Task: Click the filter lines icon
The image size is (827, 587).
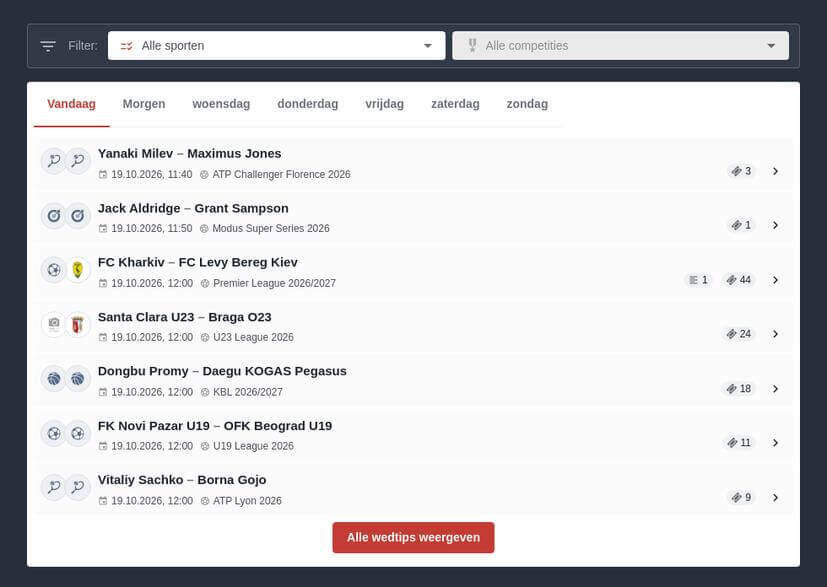Action: pyautogui.click(x=48, y=46)
